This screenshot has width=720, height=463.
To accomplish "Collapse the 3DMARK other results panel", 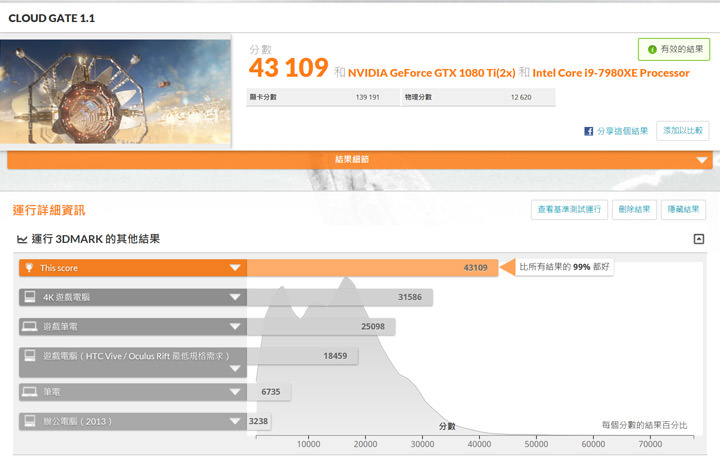I will point(698,239).
